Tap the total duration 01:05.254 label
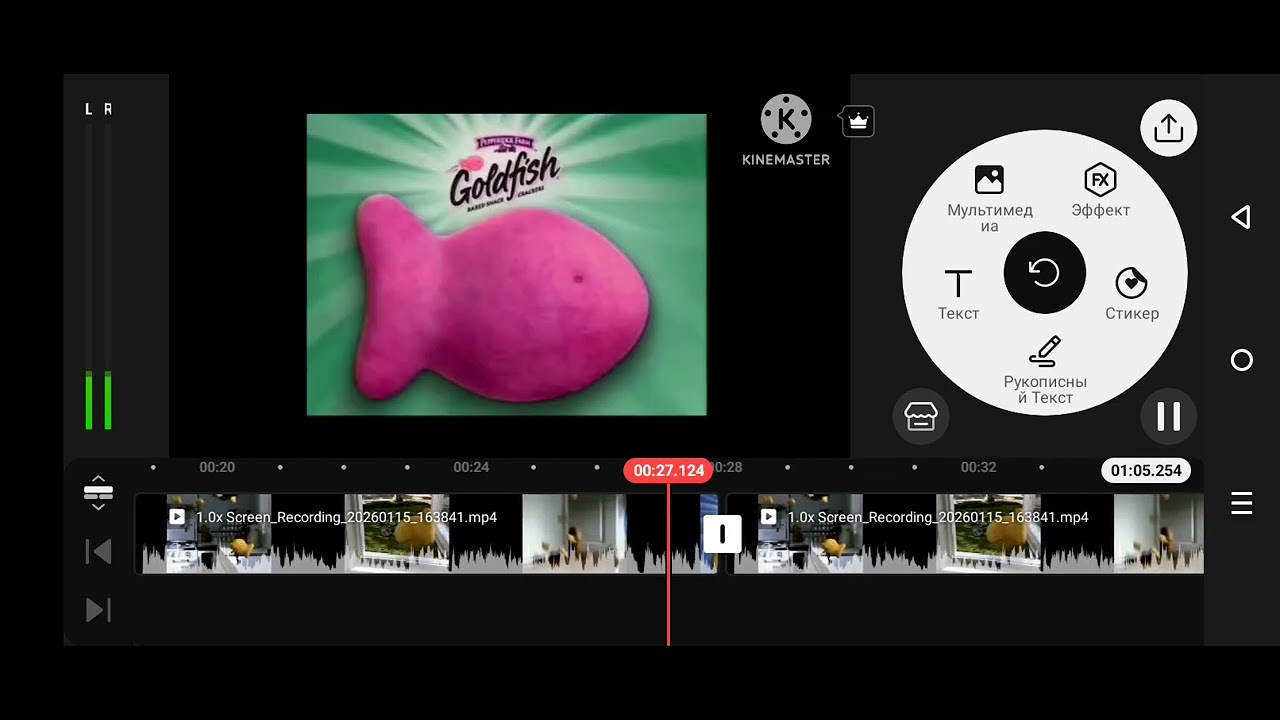The height and width of the screenshot is (720, 1280). click(x=1146, y=470)
